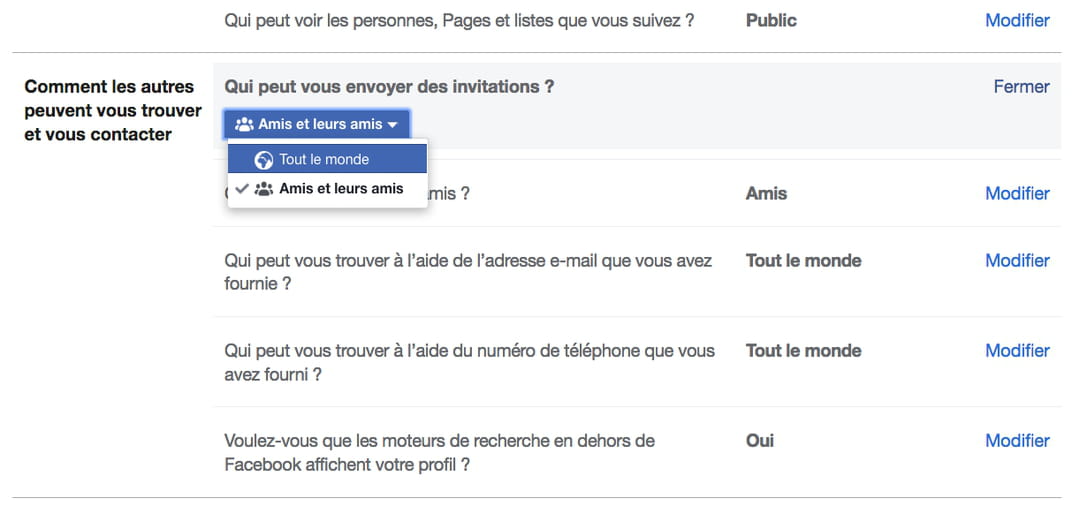This screenshot has height=506, width=1080.
Task: Close the invitations setting with Fermer
Action: point(1021,87)
